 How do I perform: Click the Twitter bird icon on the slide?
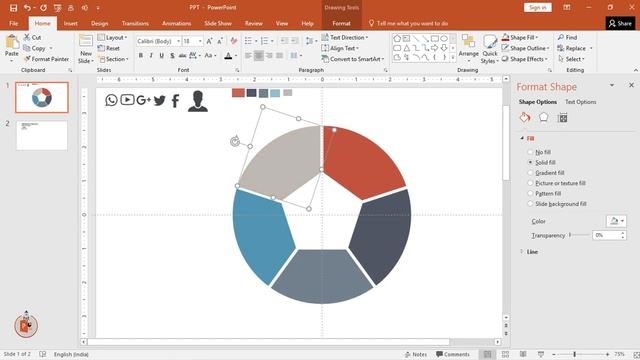(160, 100)
